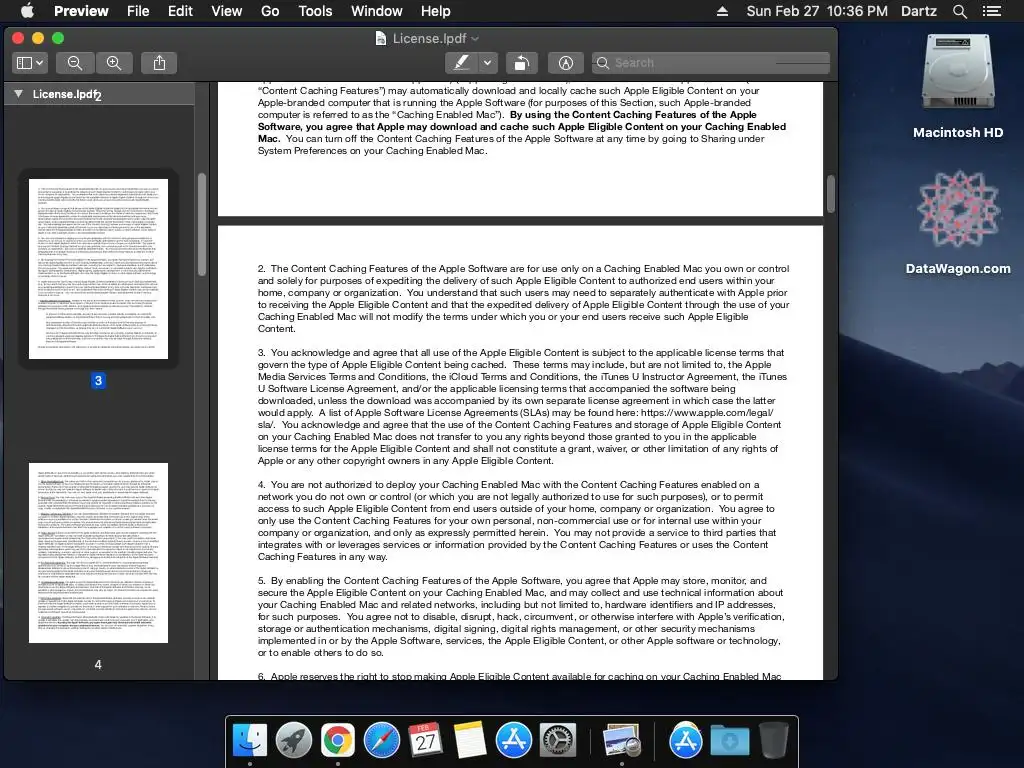1024x768 pixels.
Task: Open the Downloads folder in Dock
Action: [x=729, y=740]
